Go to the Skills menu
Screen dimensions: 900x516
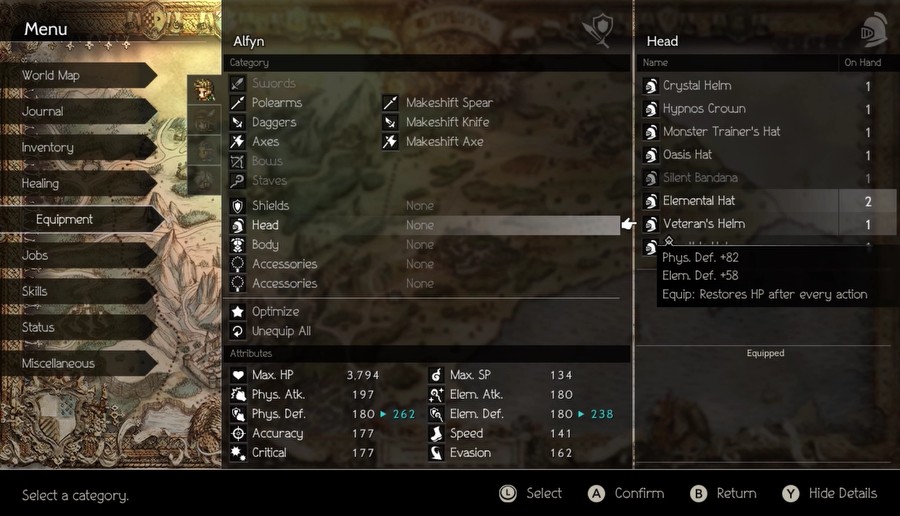[79, 292]
